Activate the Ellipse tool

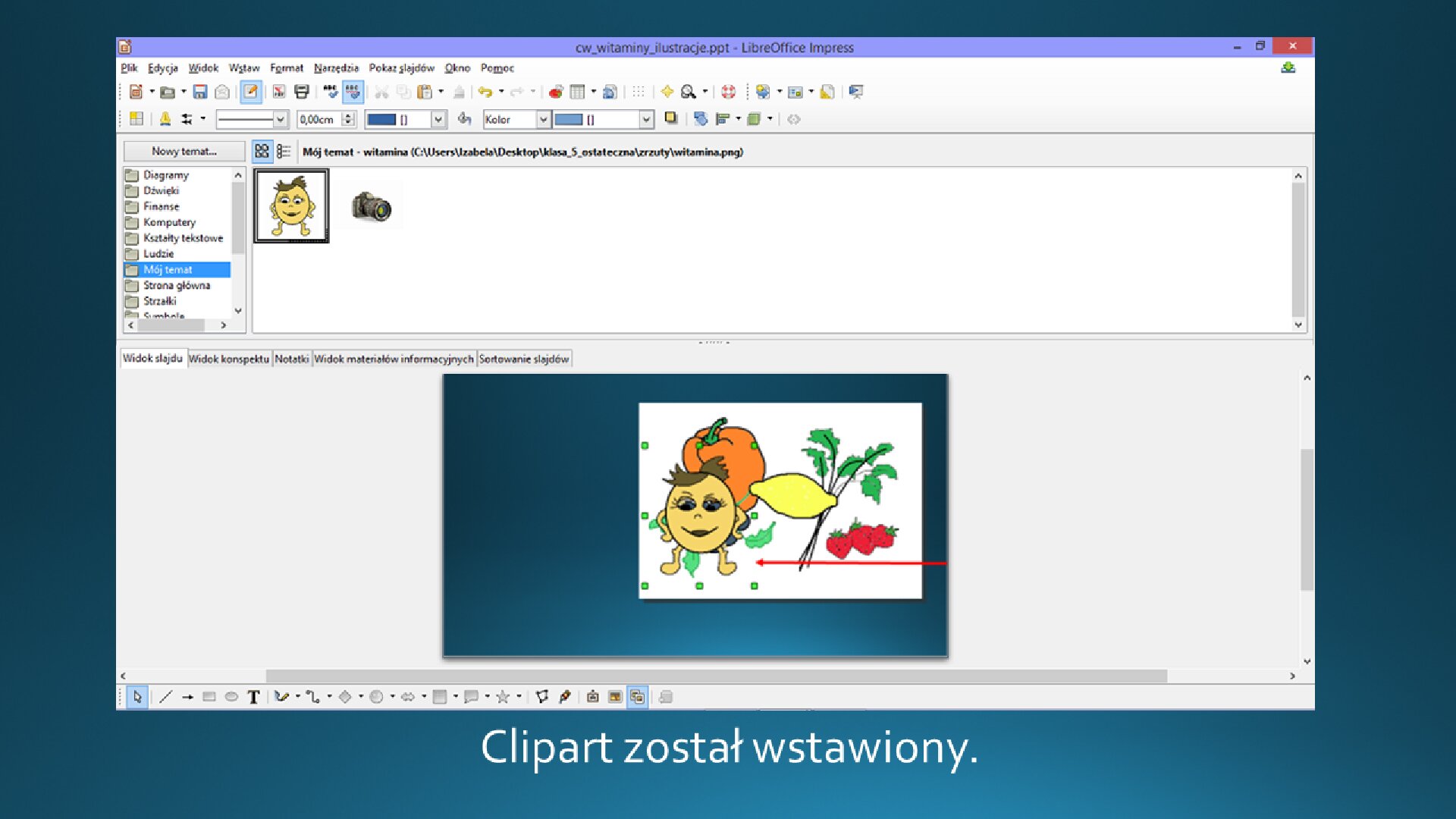(x=232, y=697)
